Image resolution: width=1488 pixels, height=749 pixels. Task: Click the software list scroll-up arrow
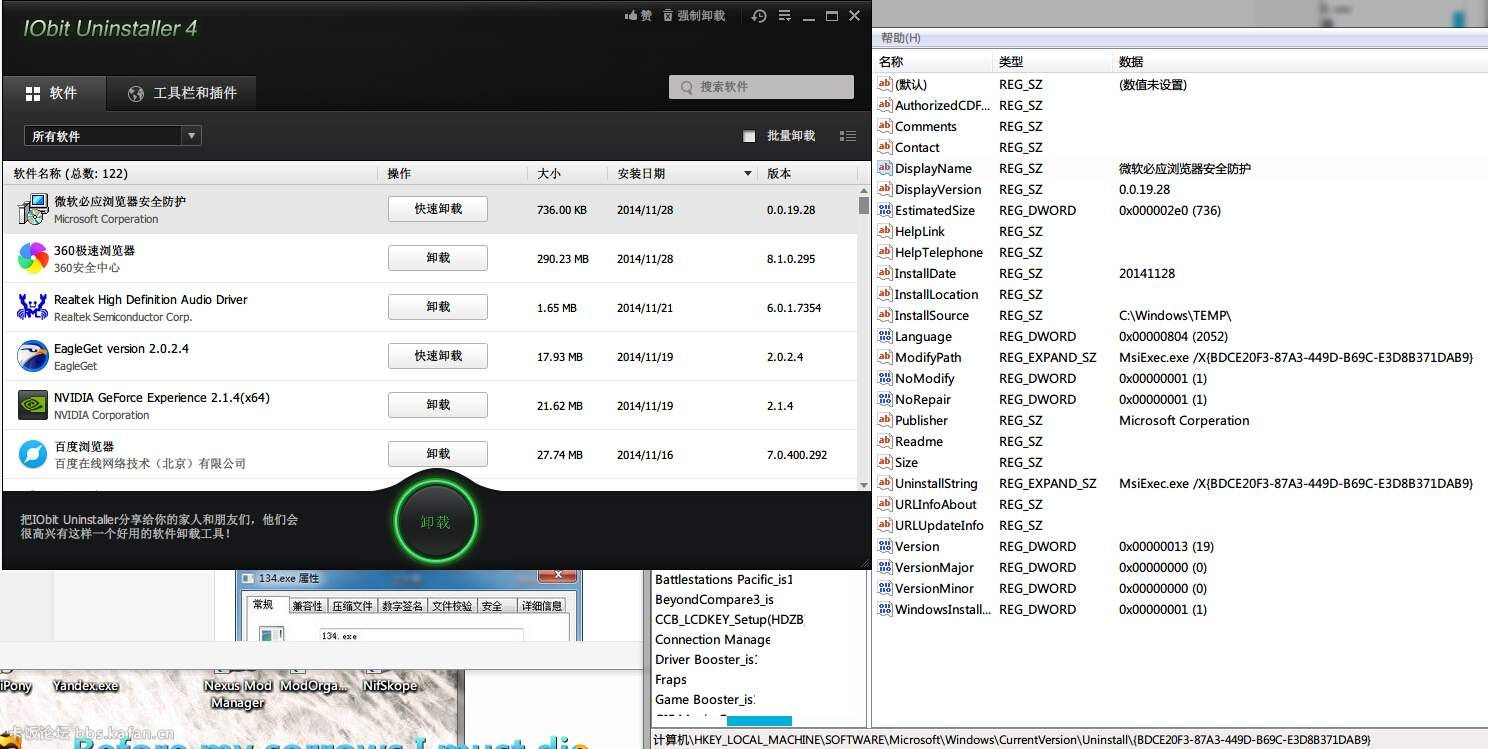click(x=864, y=190)
